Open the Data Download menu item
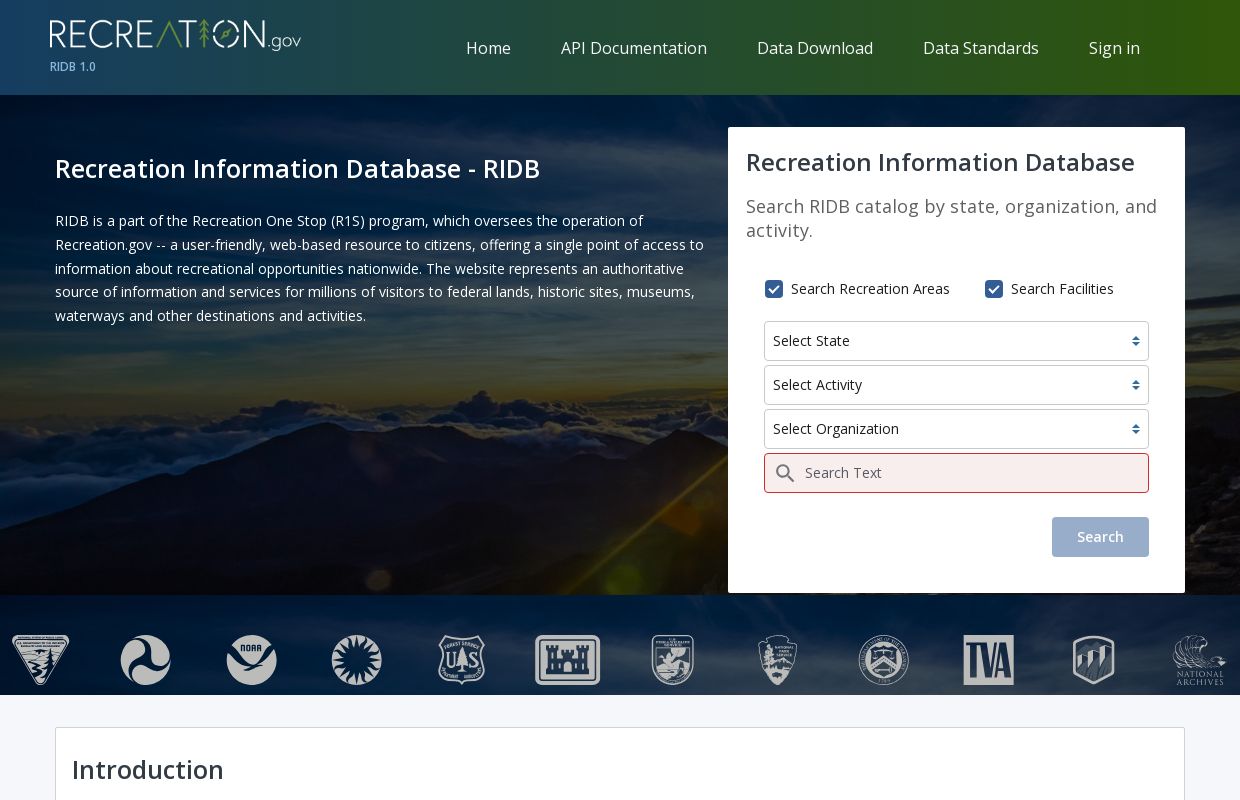 tap(815, 48)
